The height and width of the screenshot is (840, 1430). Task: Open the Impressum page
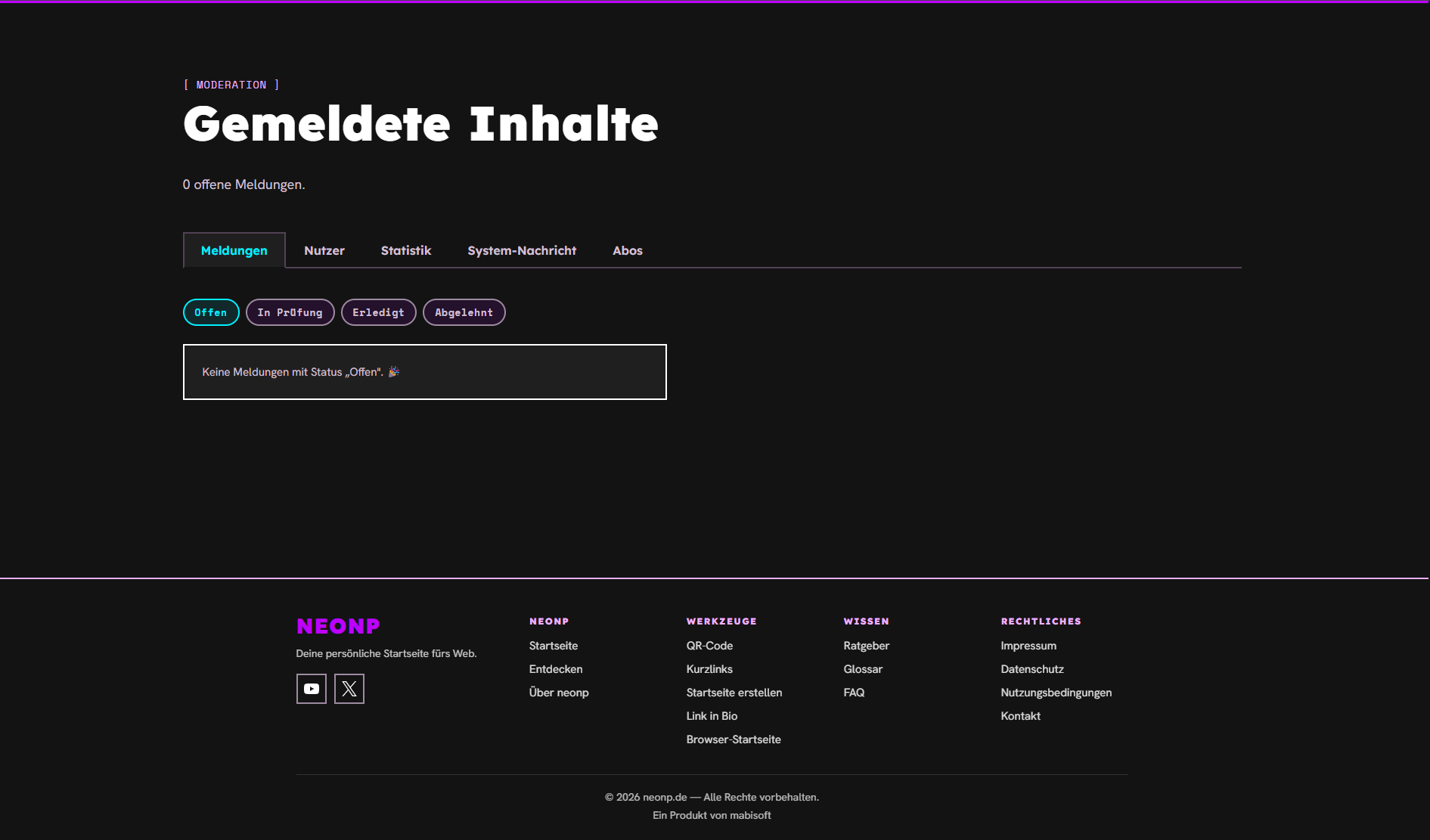tap(1028, 646)
